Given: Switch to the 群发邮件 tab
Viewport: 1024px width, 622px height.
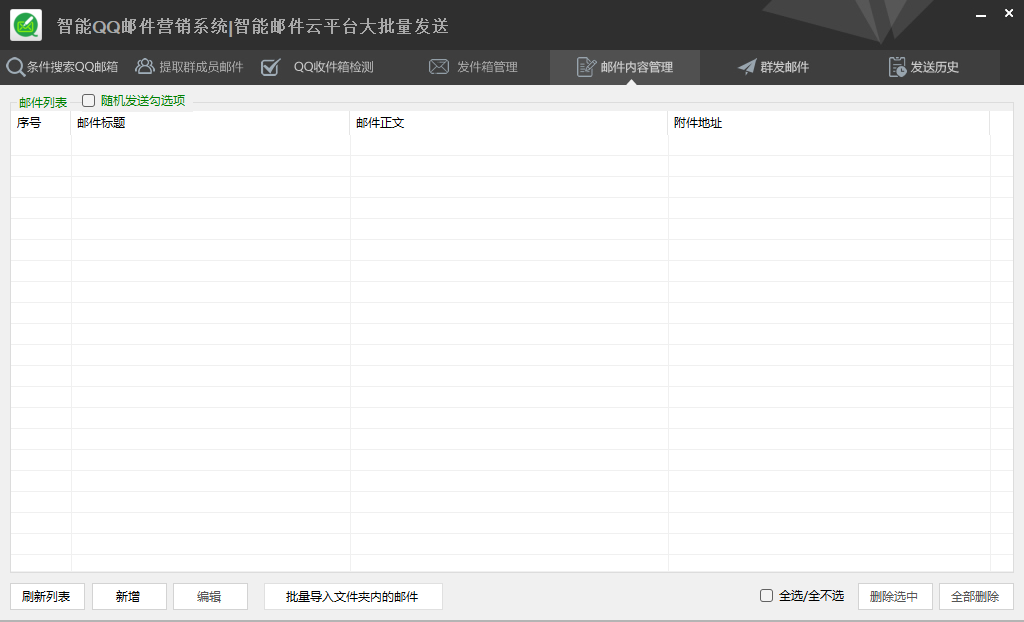Looking at the screenshot, I should click(x=784, y=67).
